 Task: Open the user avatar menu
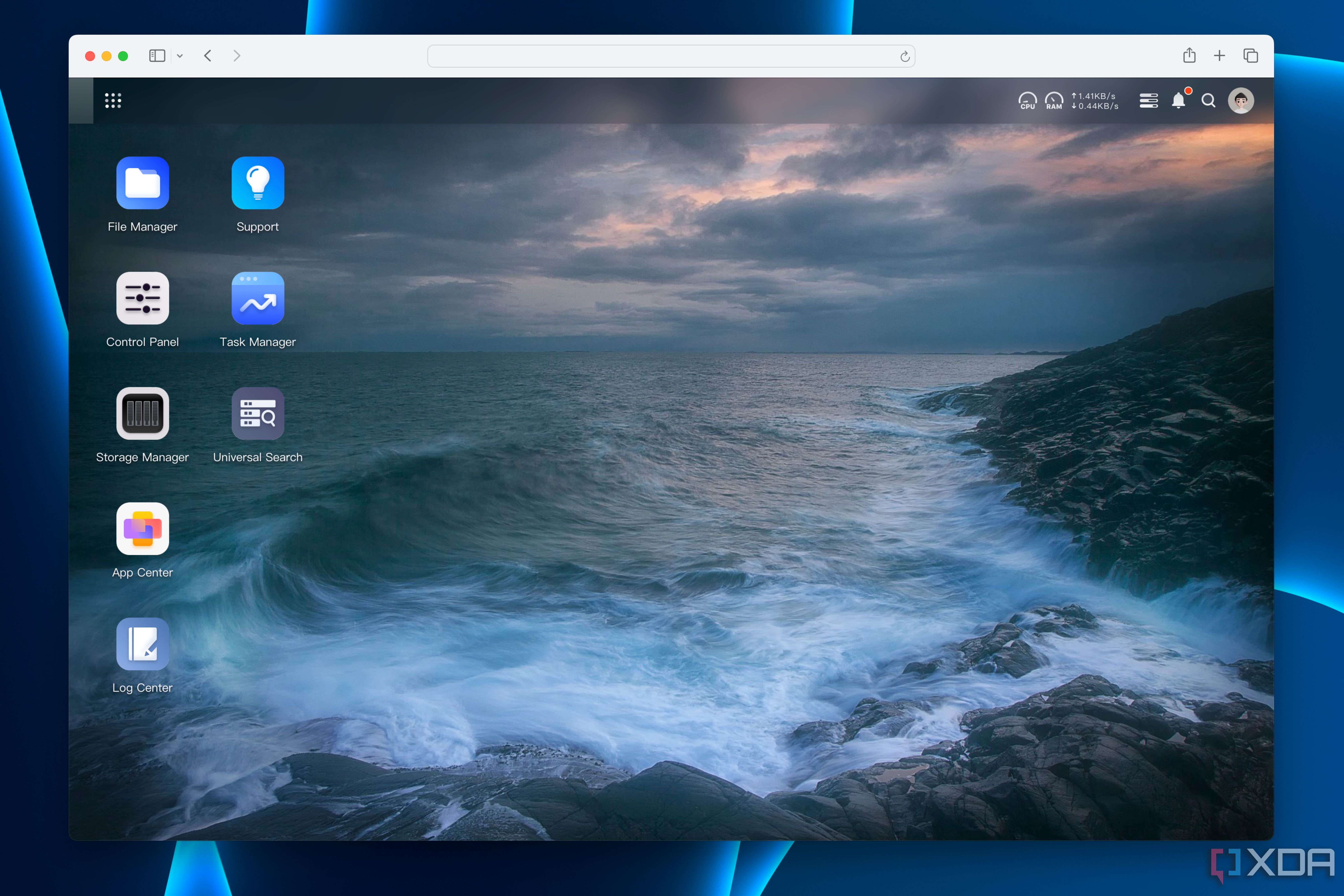(x=1241, y=101)
